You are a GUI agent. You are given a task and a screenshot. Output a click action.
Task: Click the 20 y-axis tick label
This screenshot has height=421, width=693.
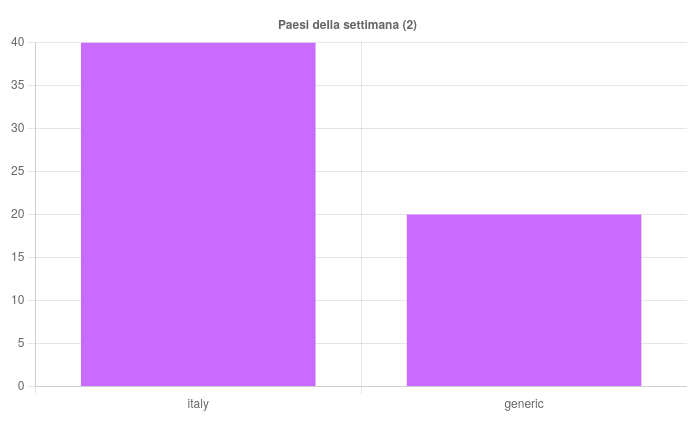pyautogui.click(x=18, y=214)
